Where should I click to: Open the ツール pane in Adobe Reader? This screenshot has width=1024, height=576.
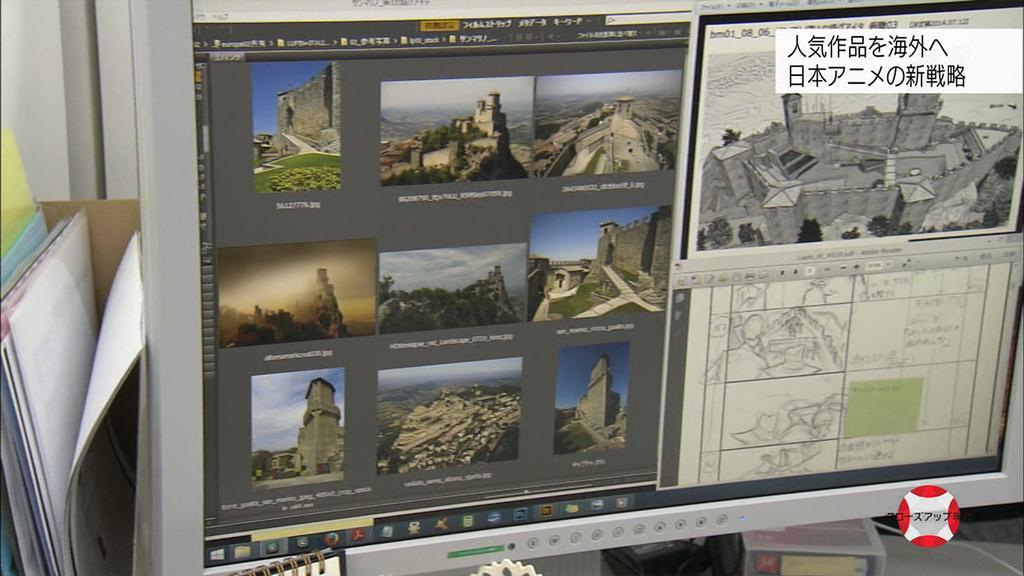tap(963, 259)
